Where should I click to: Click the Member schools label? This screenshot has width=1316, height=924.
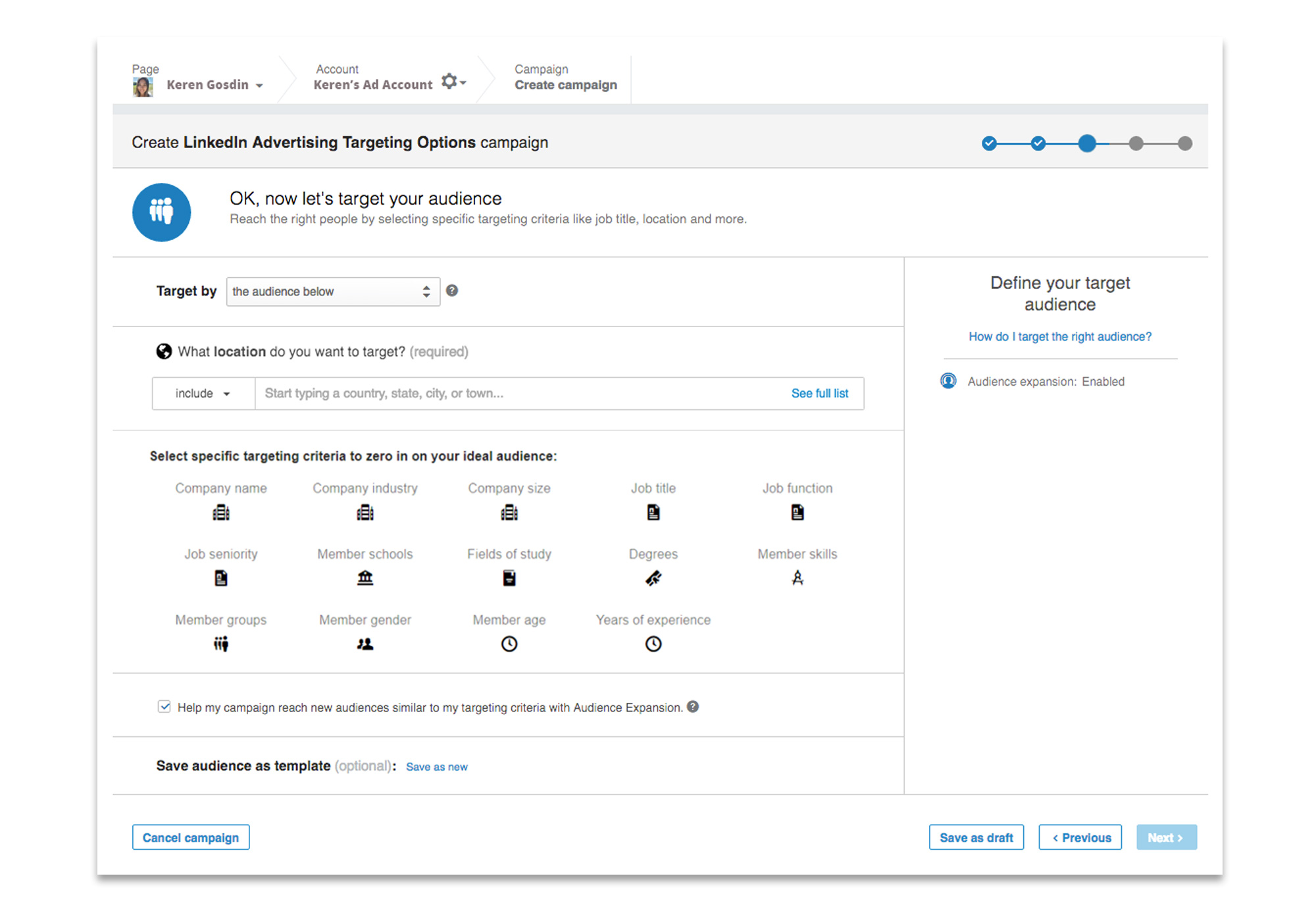pos(365,554)
